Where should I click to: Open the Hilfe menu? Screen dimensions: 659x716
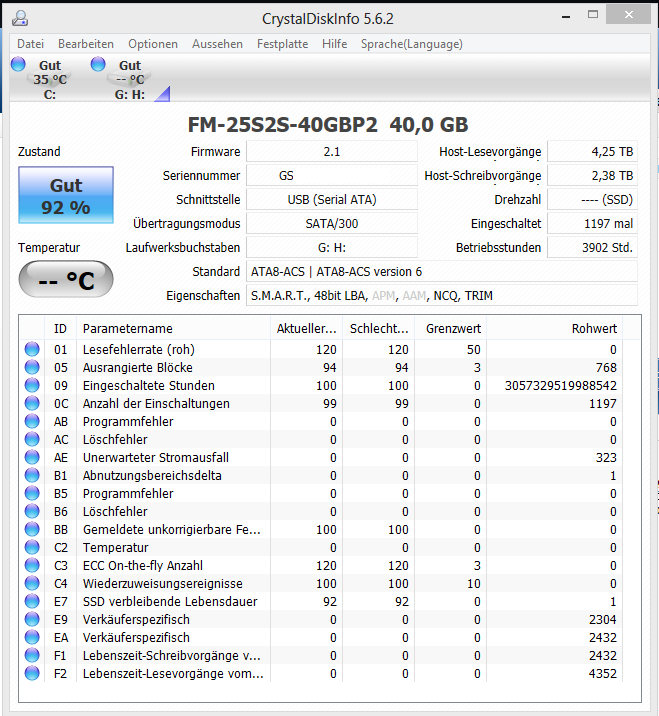(x=335, y=44)
